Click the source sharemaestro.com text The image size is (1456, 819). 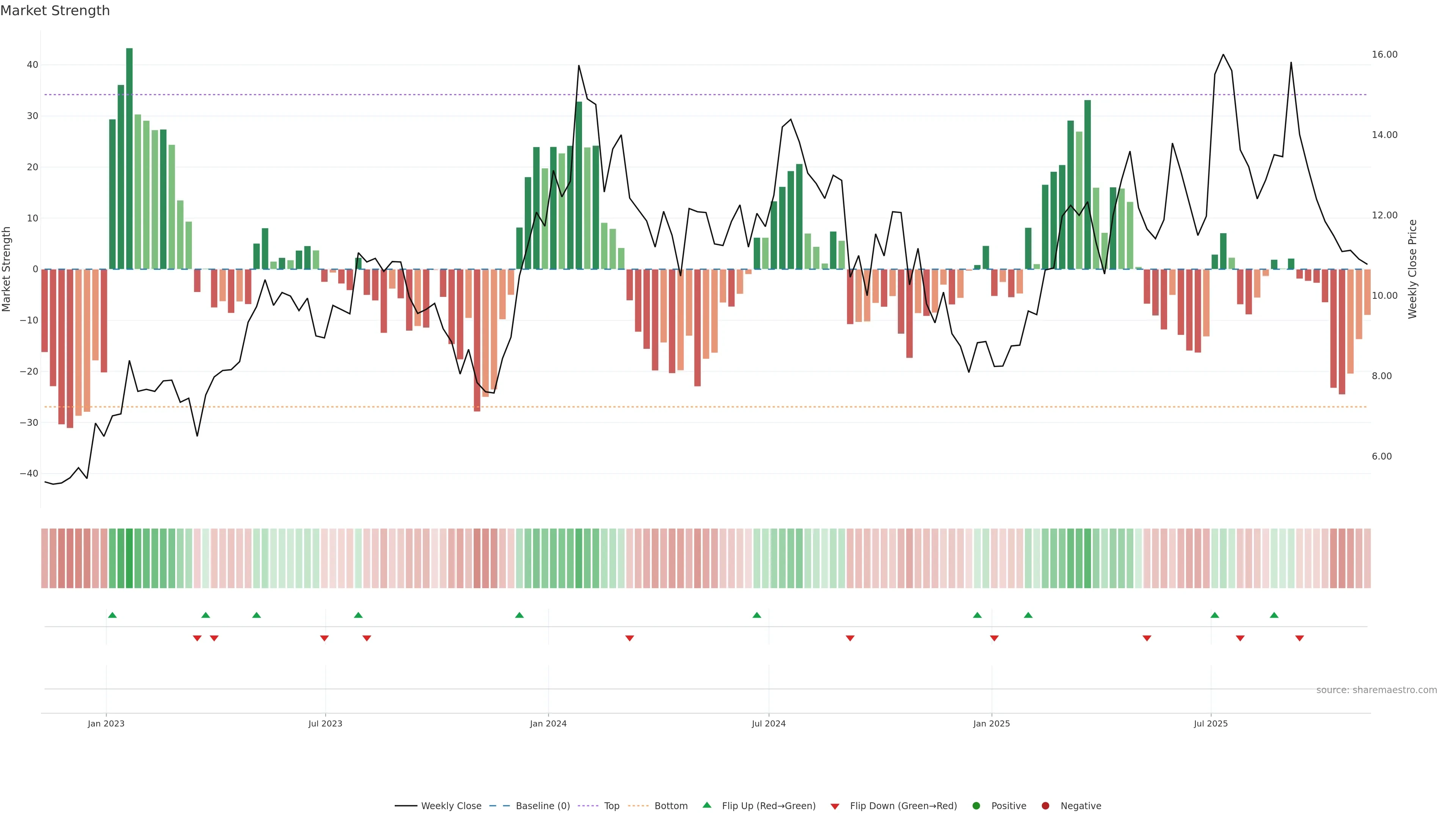[1376, 690]
